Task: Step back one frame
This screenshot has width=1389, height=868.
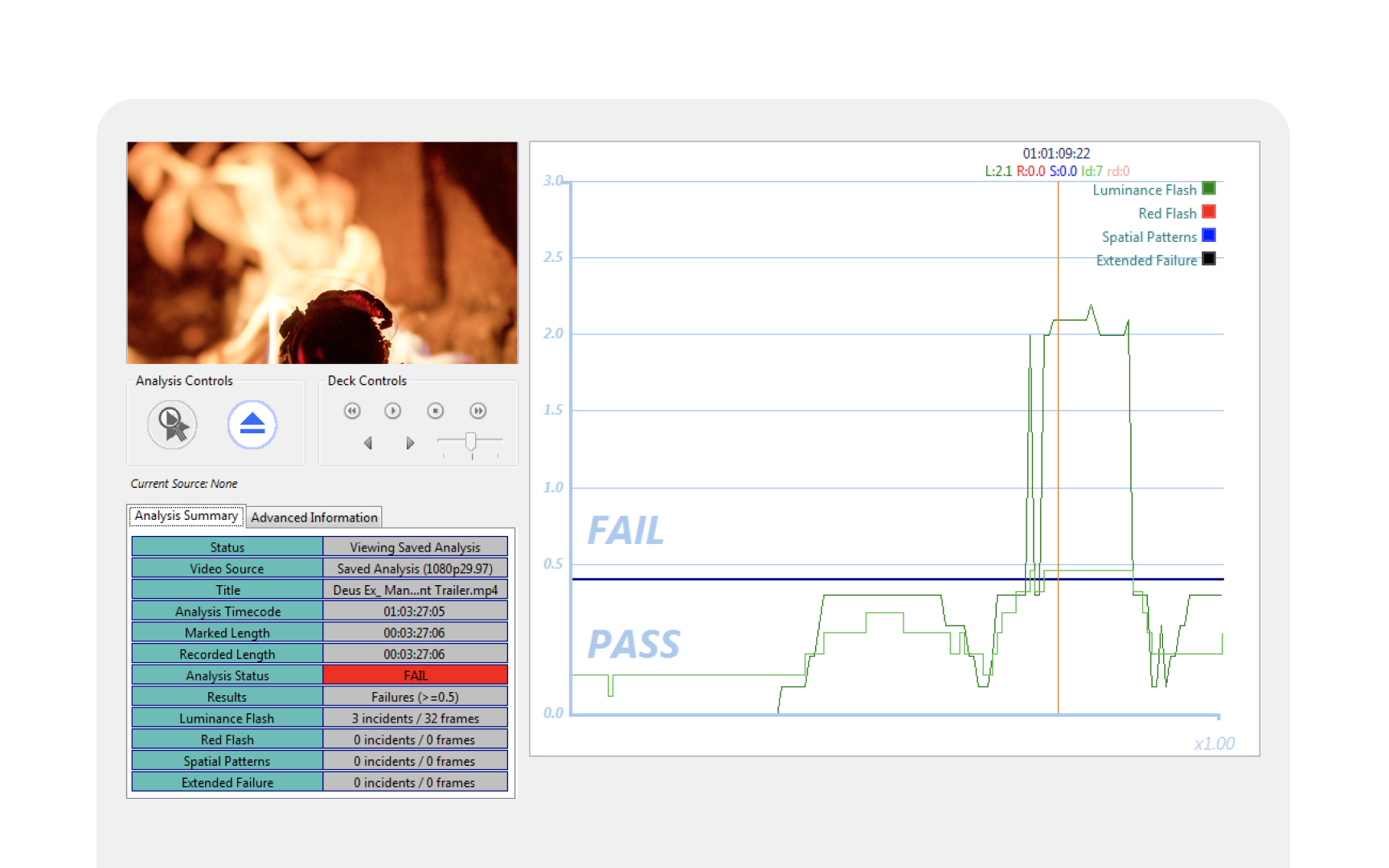Action: point(368,443)
